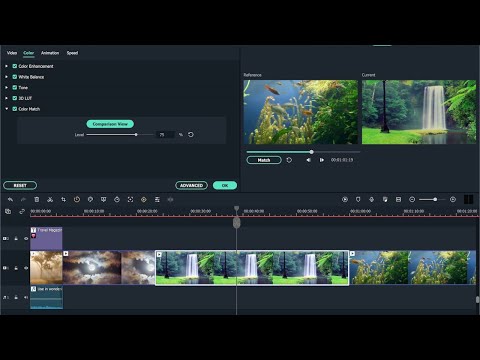Click the zoom out minus icon on timeline
Screen dimensions: 480x360
(412, 199)
